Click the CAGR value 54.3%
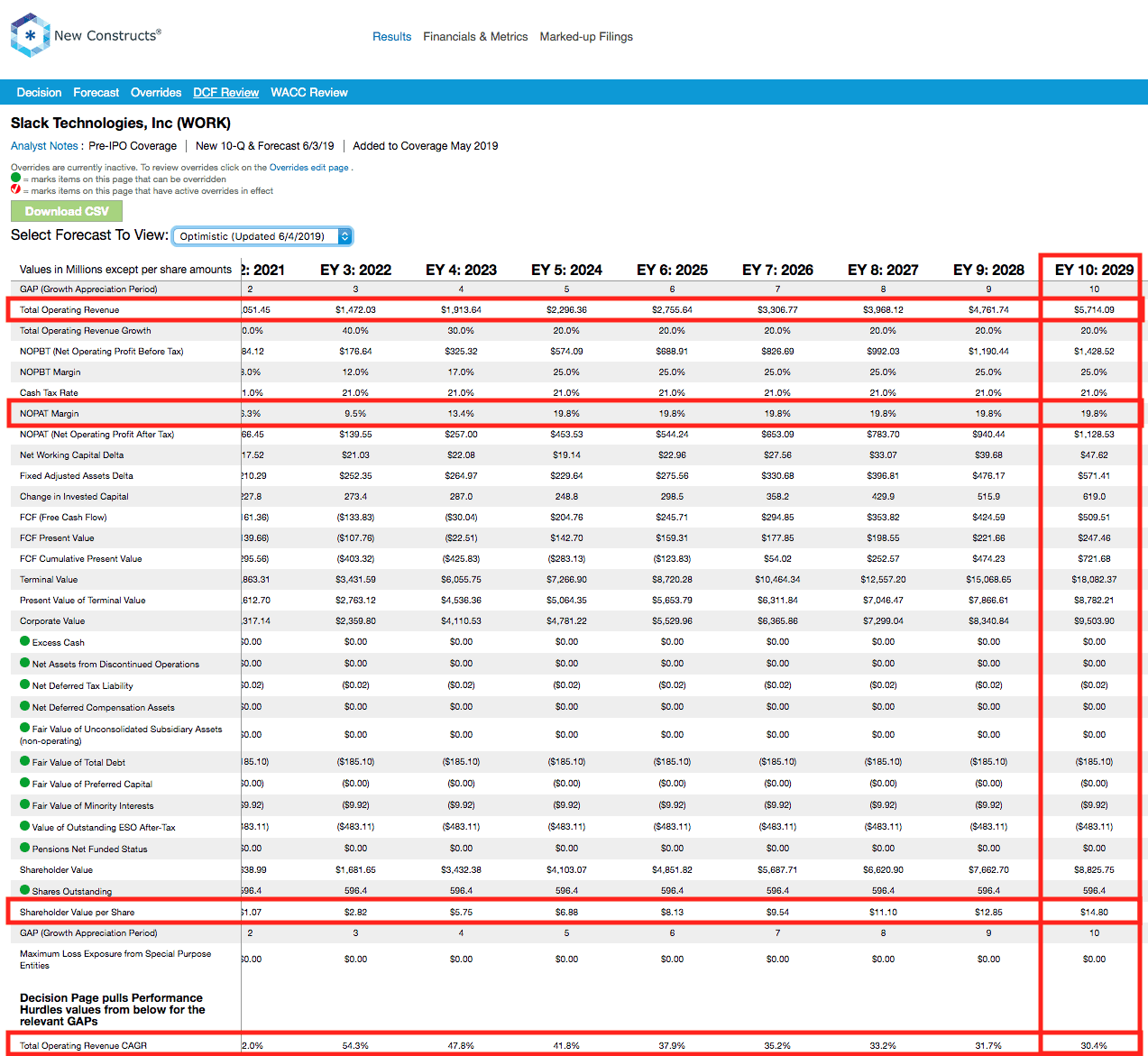 (355, 1046)
